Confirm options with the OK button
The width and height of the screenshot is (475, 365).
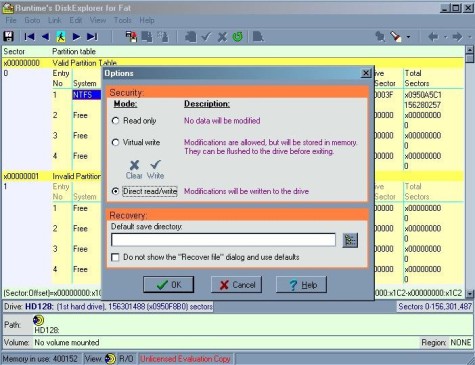click(x=168, y=285)
